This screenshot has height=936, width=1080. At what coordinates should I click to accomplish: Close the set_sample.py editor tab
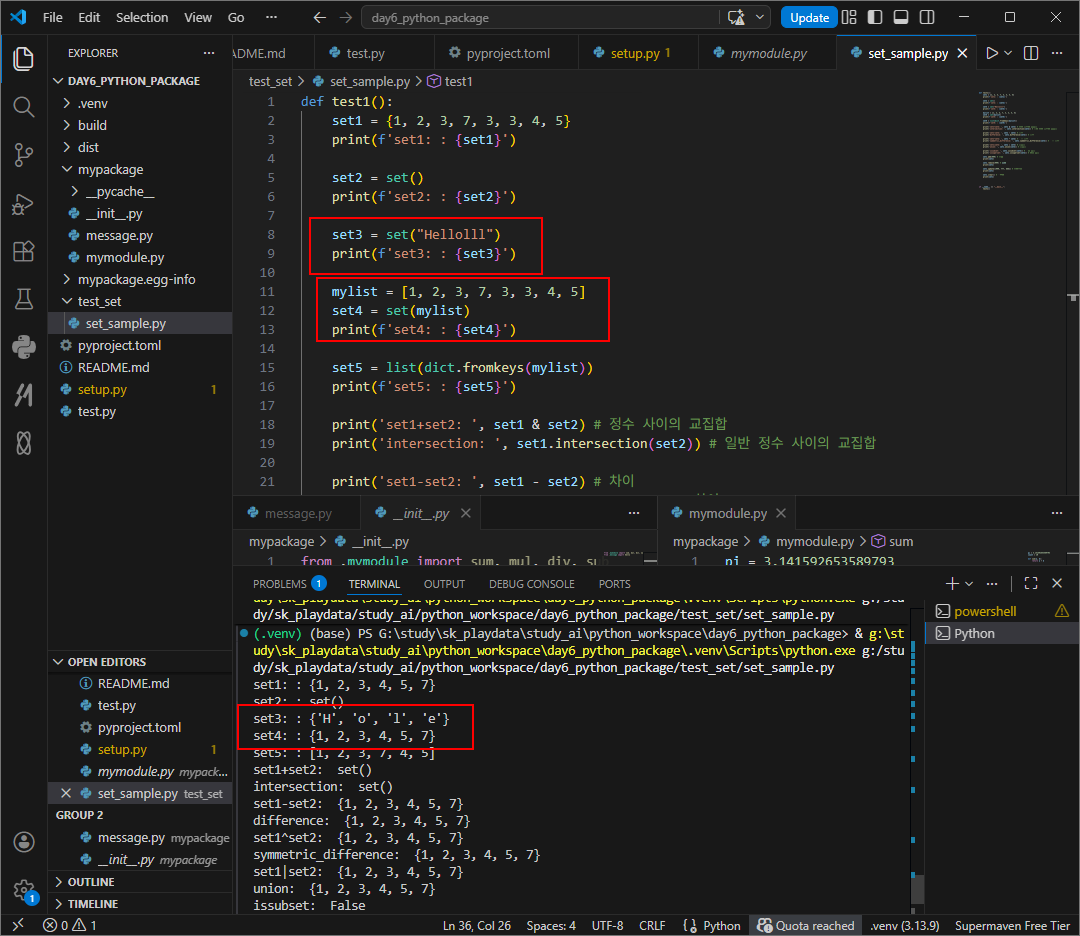pos(963,53)
